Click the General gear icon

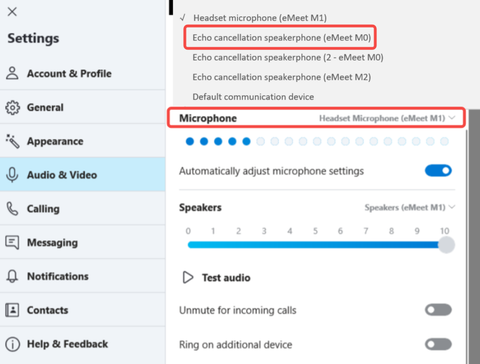(x=13, y=107)
